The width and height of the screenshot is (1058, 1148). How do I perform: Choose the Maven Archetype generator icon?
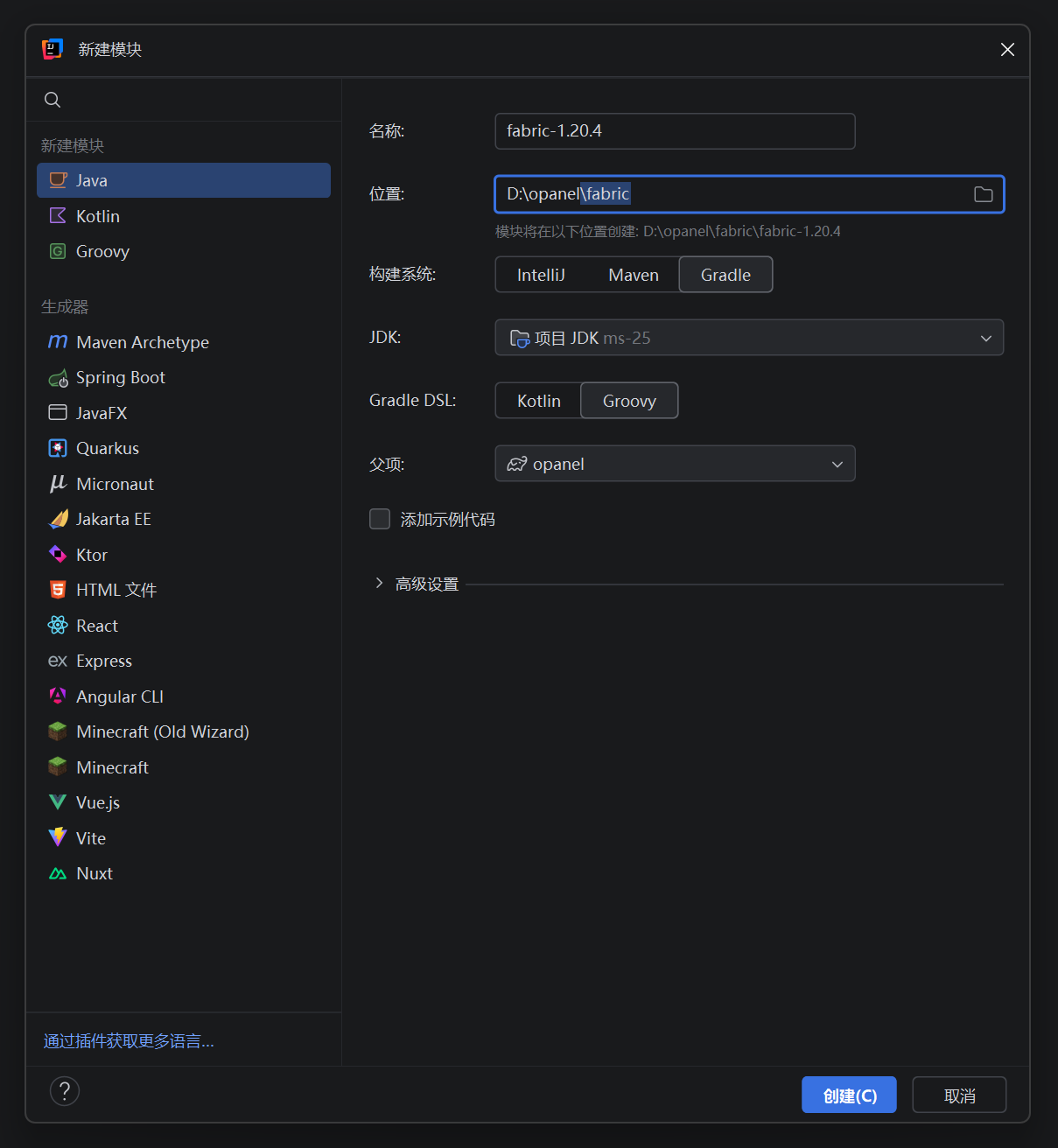coord(58,341)
